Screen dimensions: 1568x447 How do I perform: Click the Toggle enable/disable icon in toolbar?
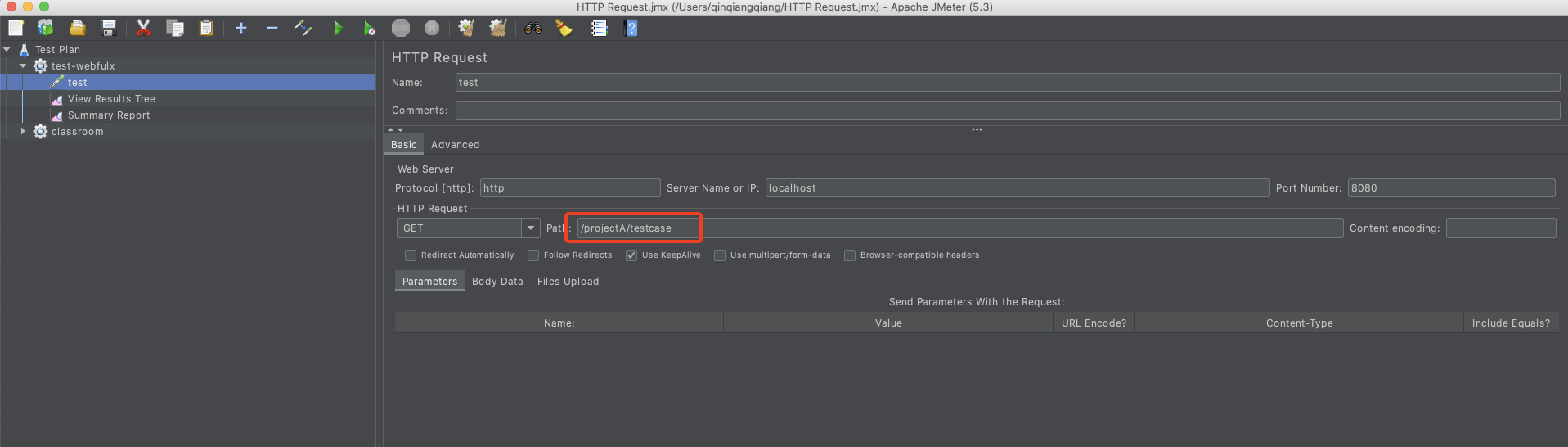click(x=303, y=28)
